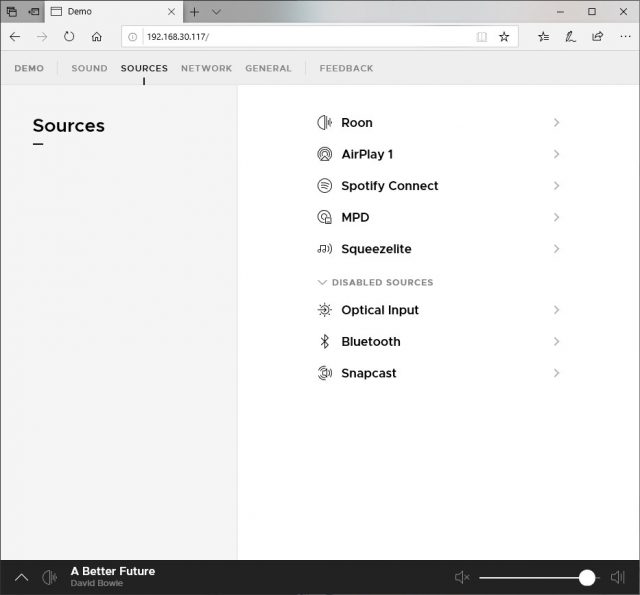Viewport: 640px width, 595px height.
Task: Click the volume slider knob
Action: [x=587, y=577]
